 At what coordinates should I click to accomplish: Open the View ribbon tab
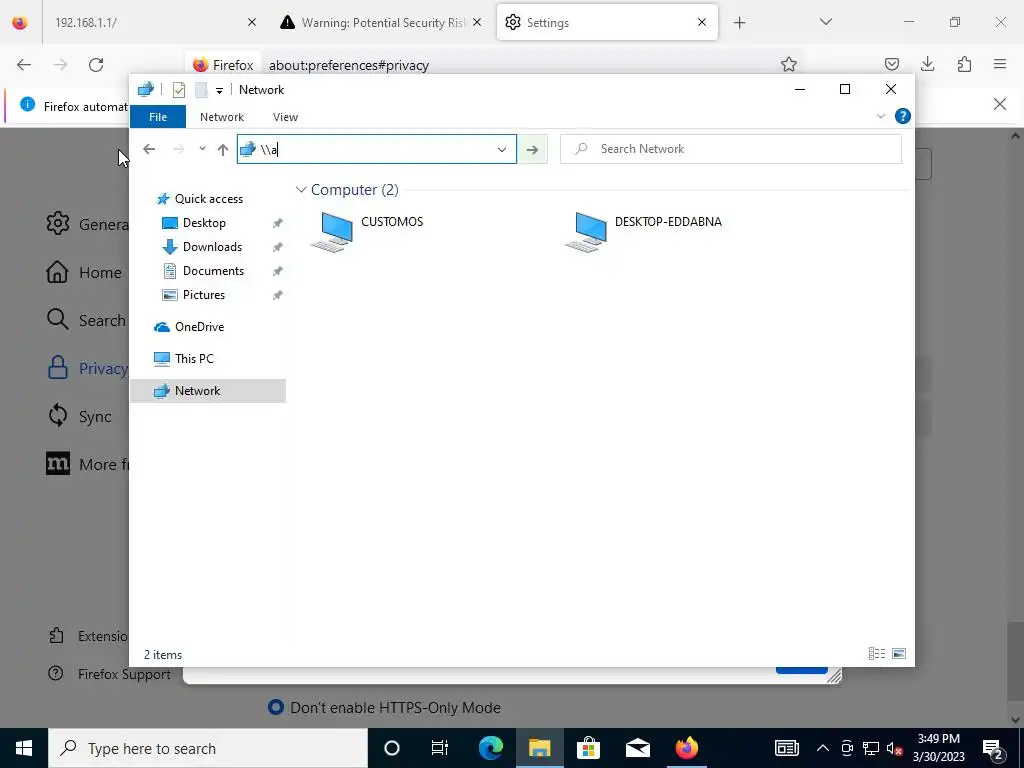285,117
